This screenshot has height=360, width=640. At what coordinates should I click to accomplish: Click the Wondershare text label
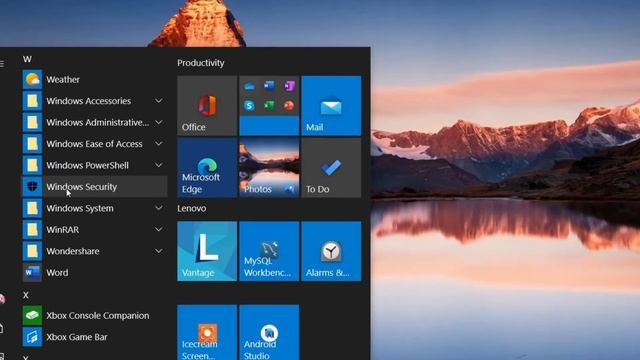coord(73,251)
